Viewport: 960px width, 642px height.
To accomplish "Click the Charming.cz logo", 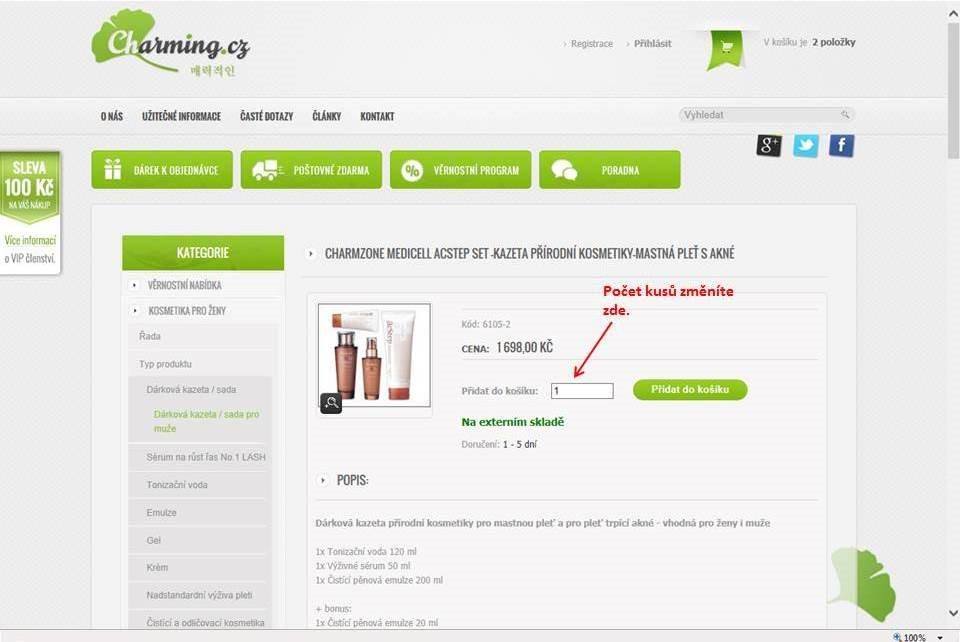I will pyautogui.click(x=171, y=44).
